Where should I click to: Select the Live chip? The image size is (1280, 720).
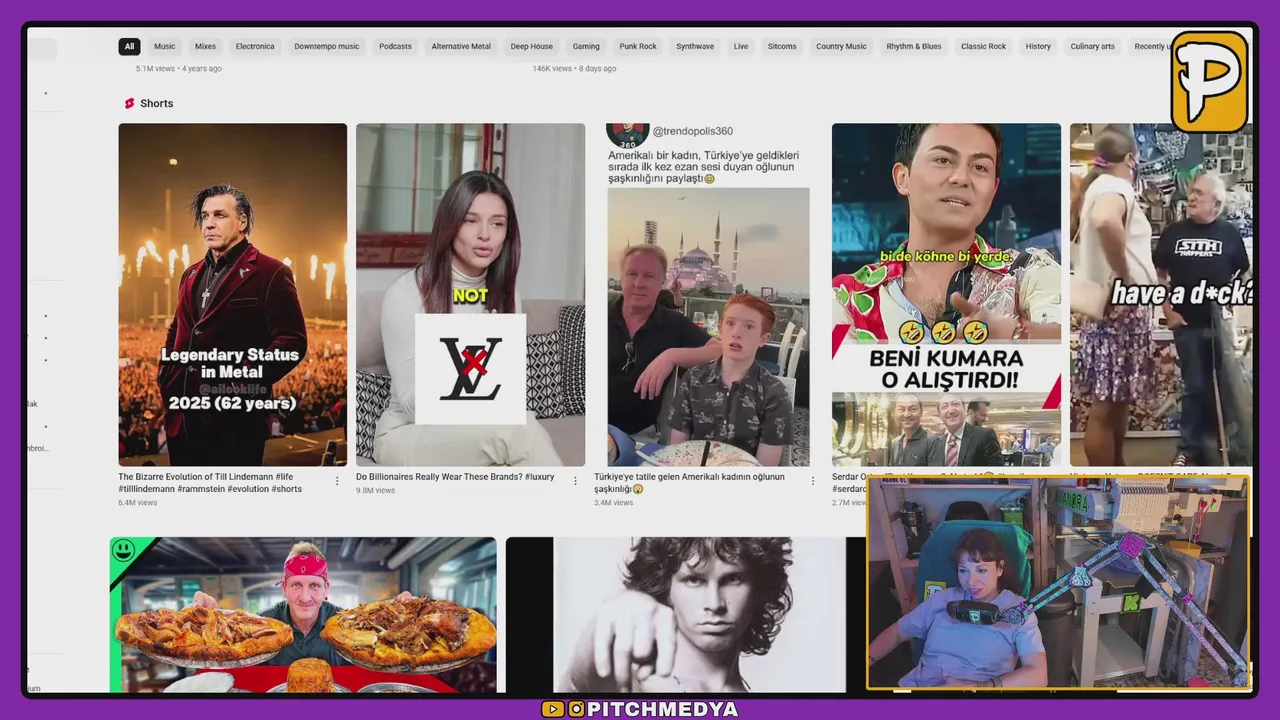[x=740, y=46]
